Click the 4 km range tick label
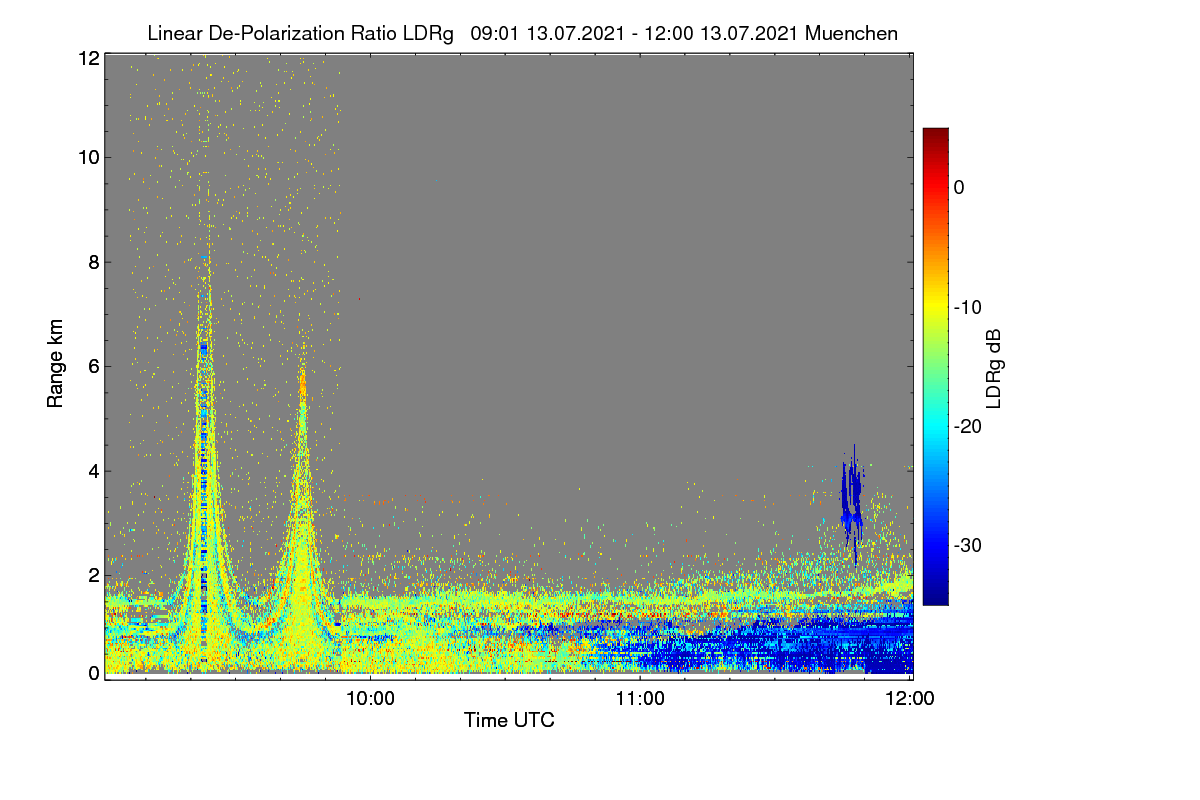The height and width of the screenshot is (800, 1200). [x=92, y=470]
